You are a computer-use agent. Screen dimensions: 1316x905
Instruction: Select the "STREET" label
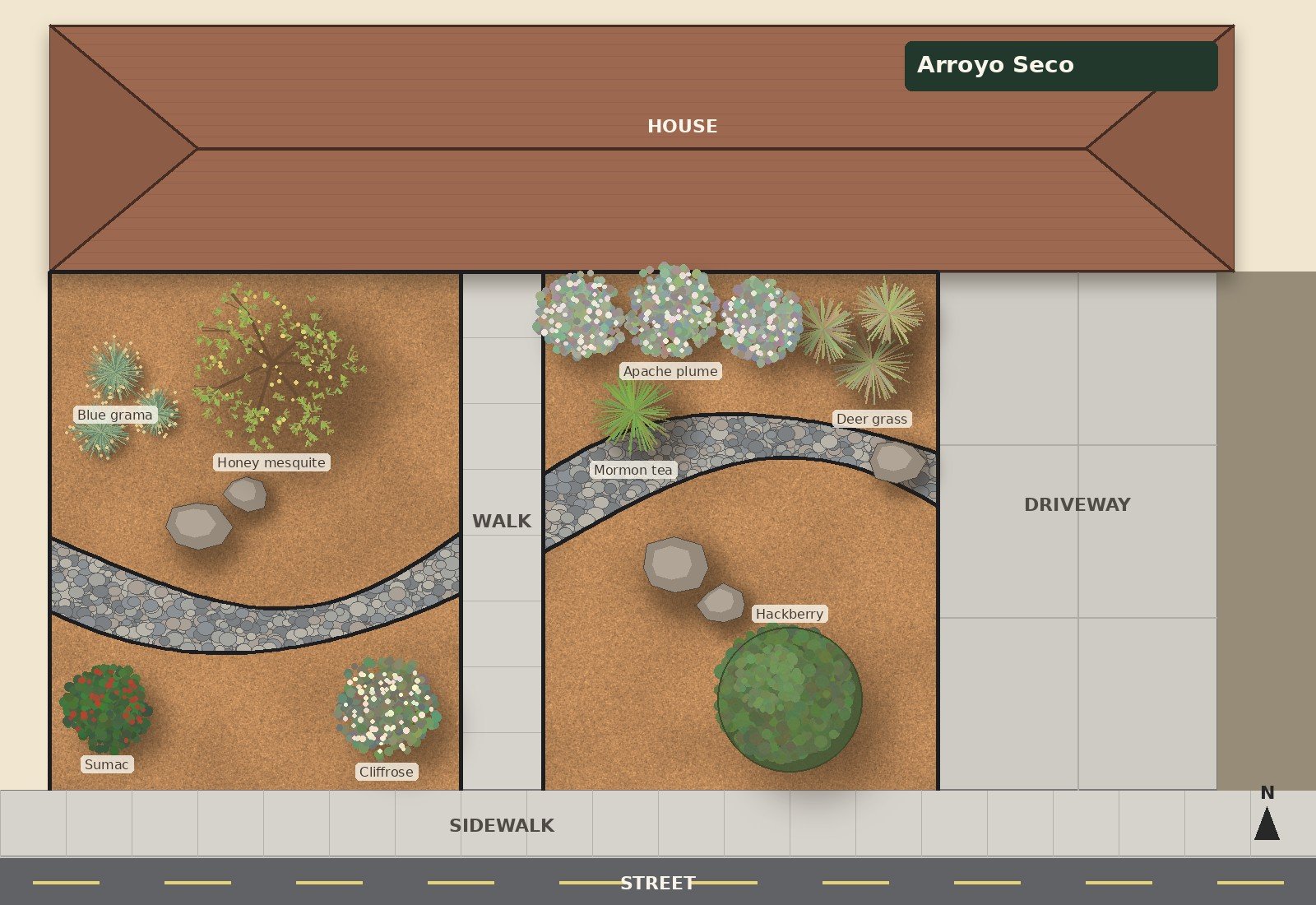coord(658,883)
